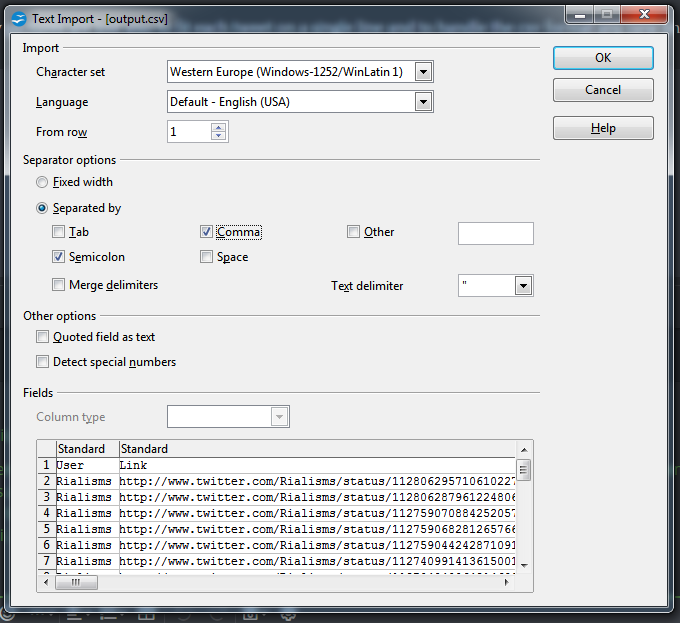Enable the Other separator checkbox
This screenshot has width=680, height=623.
(353, 232)
